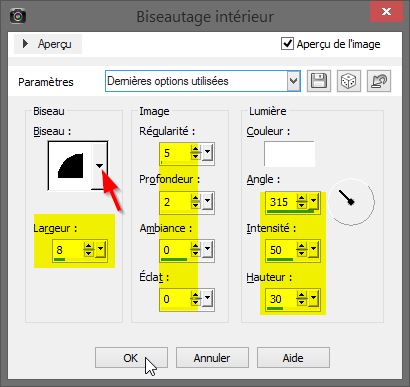Expand the Aperçu preview panel
The height and width of the screenshot is (387, 410).
[x=47, y=44]
